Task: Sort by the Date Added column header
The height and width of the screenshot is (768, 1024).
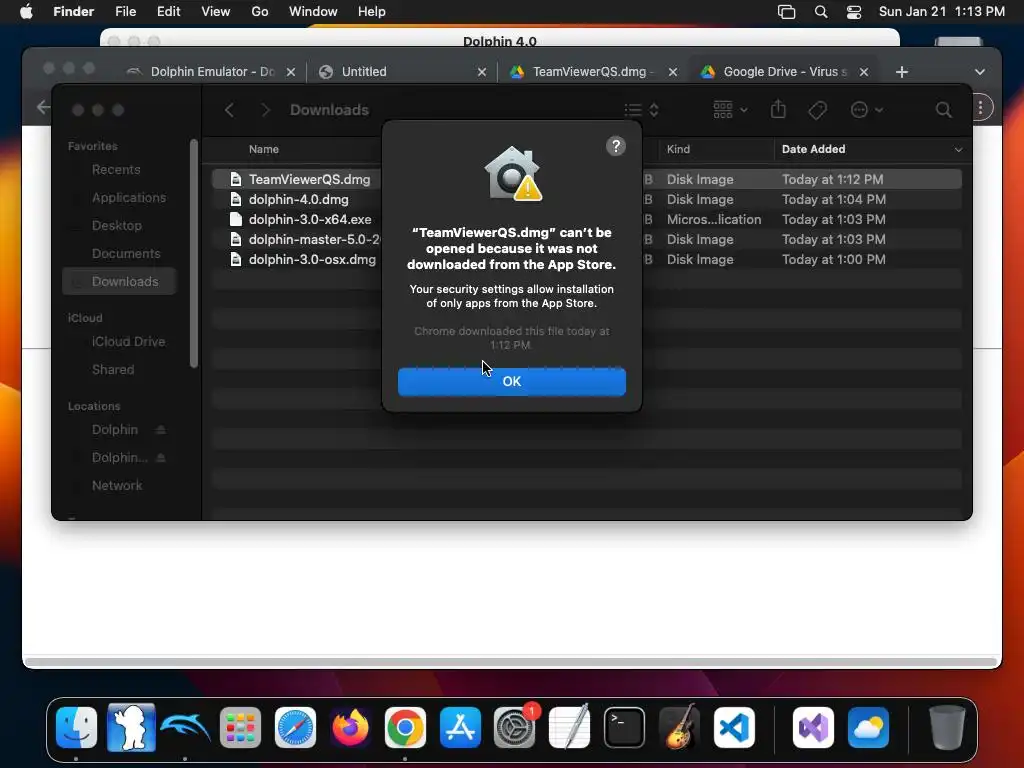Action: coord(813,150)
